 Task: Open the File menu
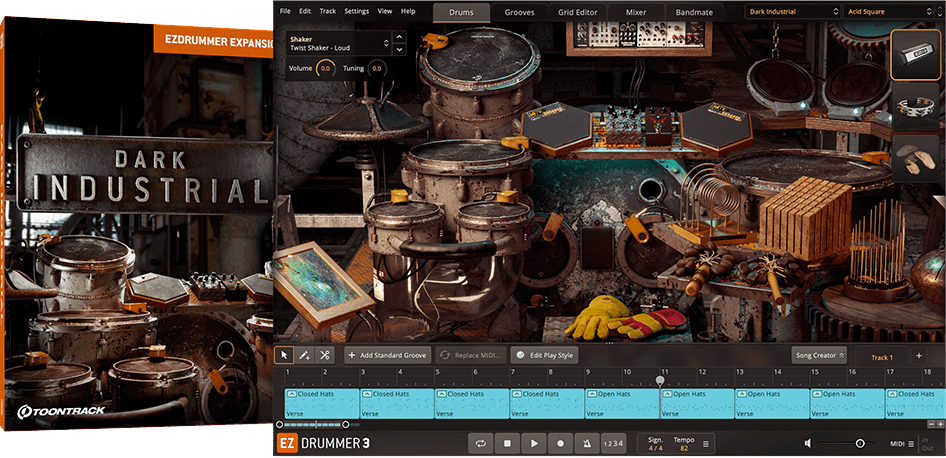285,11
